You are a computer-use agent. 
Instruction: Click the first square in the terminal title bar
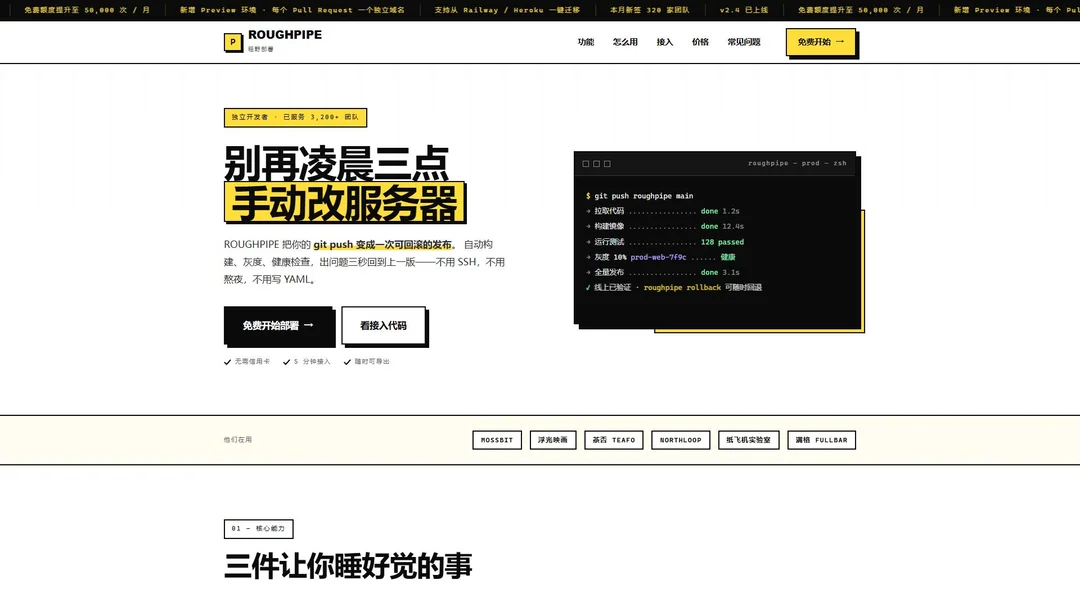[x=585, y=164]
